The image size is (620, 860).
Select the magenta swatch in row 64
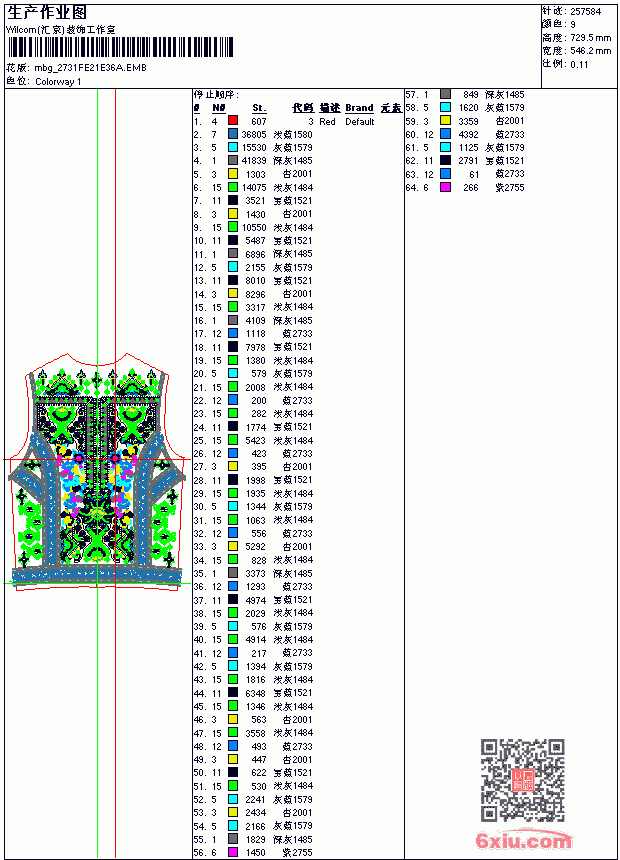tap(446, 187)
